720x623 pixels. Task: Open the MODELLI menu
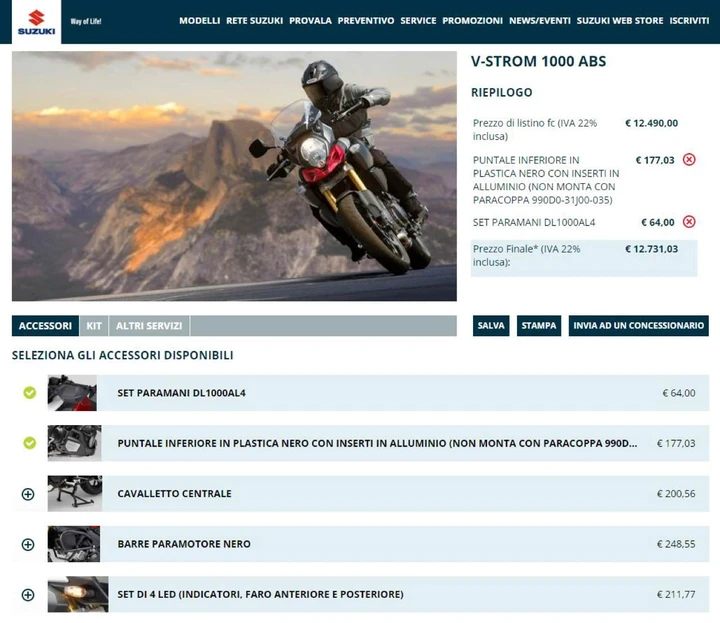200,21
